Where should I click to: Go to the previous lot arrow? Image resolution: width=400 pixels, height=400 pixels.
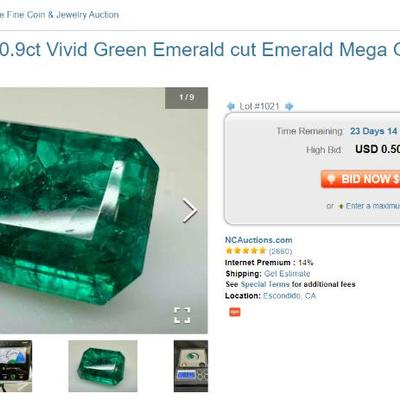(231, 106)
